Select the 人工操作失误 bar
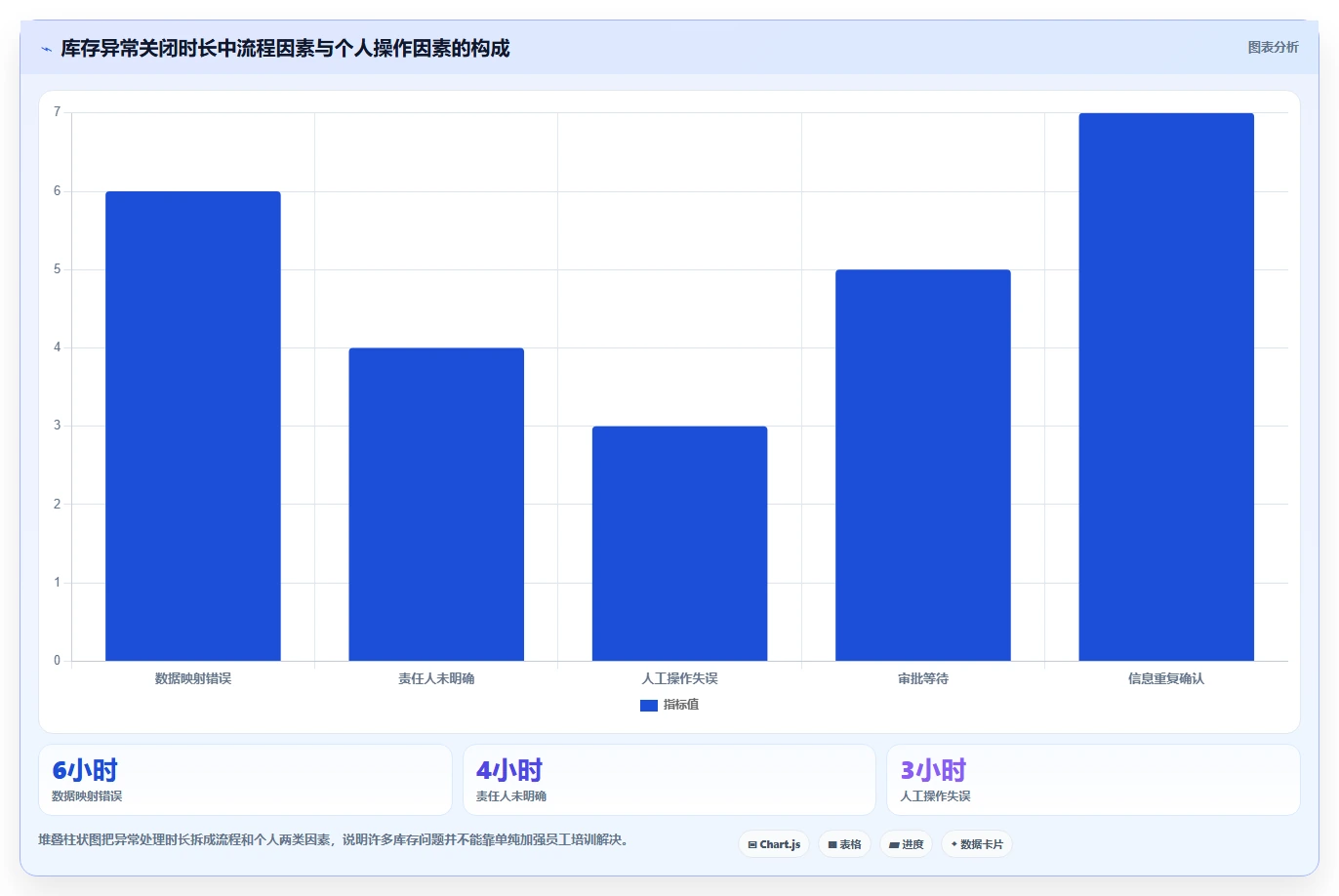1339x896 pixels. [x=680, y=544]
